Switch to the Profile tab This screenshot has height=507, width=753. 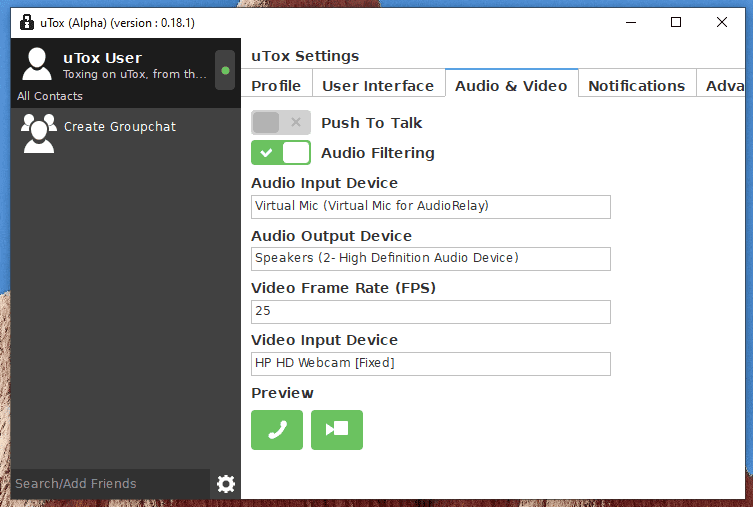point(276,85)
